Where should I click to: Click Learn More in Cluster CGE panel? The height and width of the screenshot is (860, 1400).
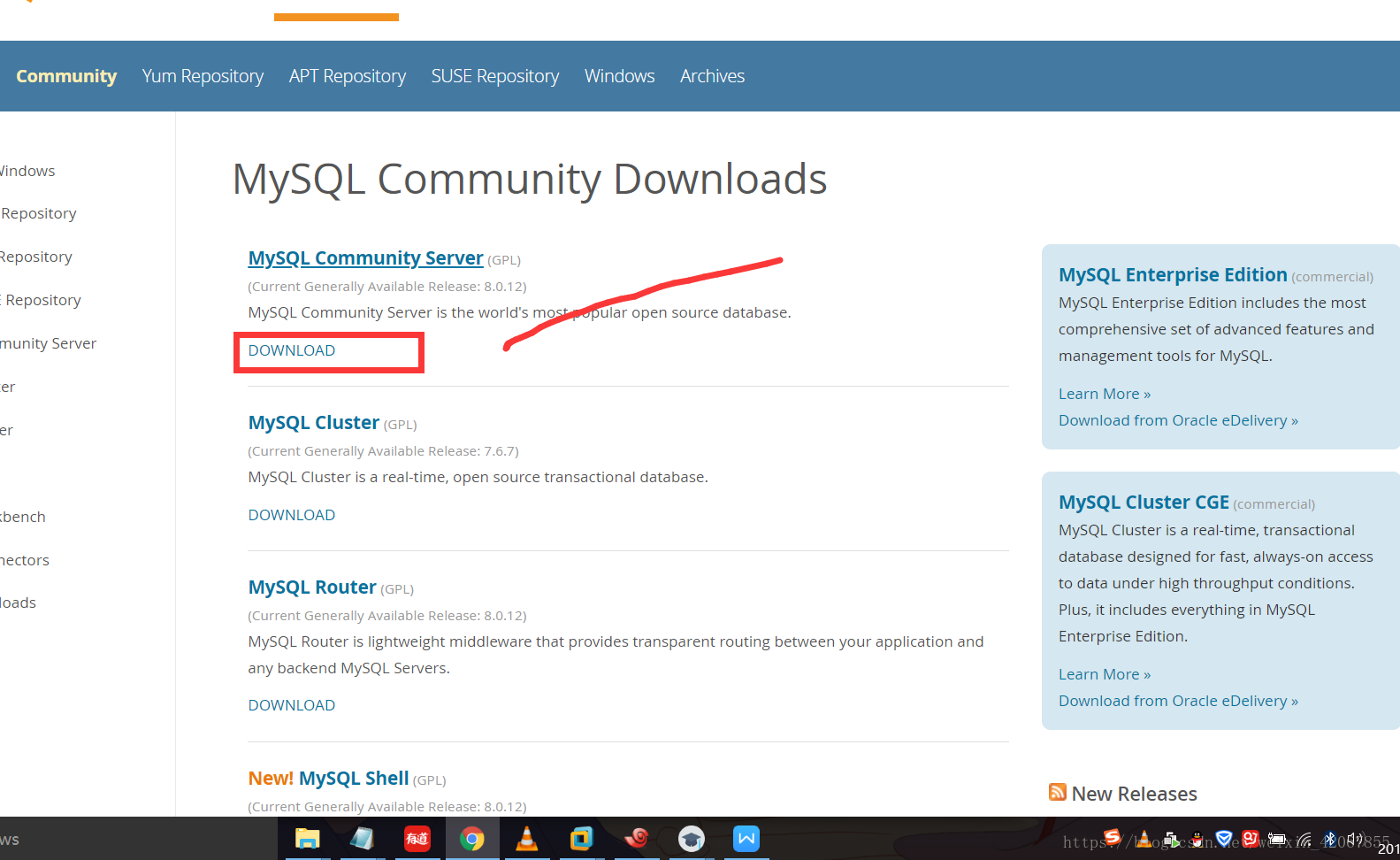[x=1105, y=674]
